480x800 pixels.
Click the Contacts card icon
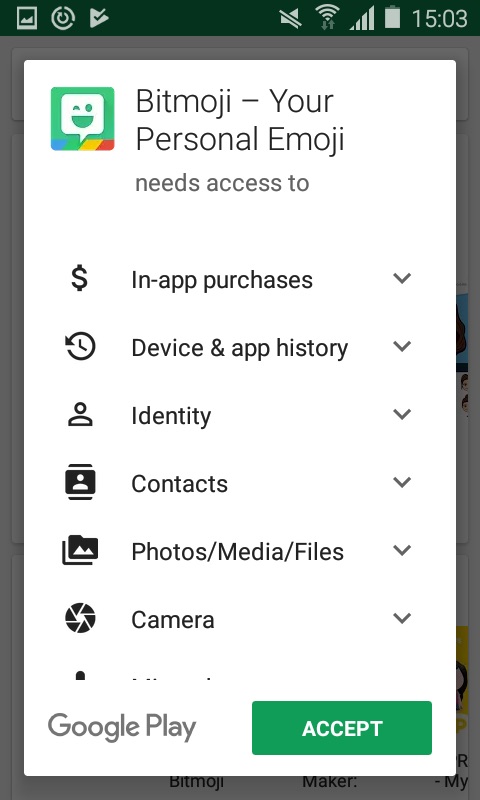(x=80, y=482)
